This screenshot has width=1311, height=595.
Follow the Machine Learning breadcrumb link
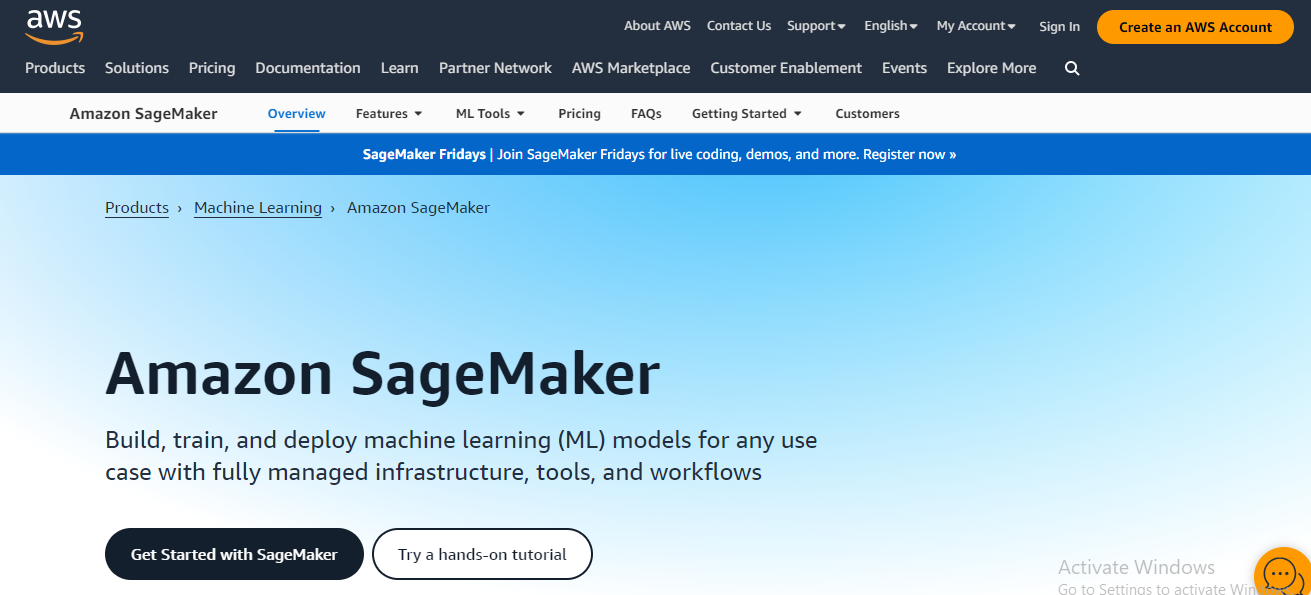coord(258,207)
